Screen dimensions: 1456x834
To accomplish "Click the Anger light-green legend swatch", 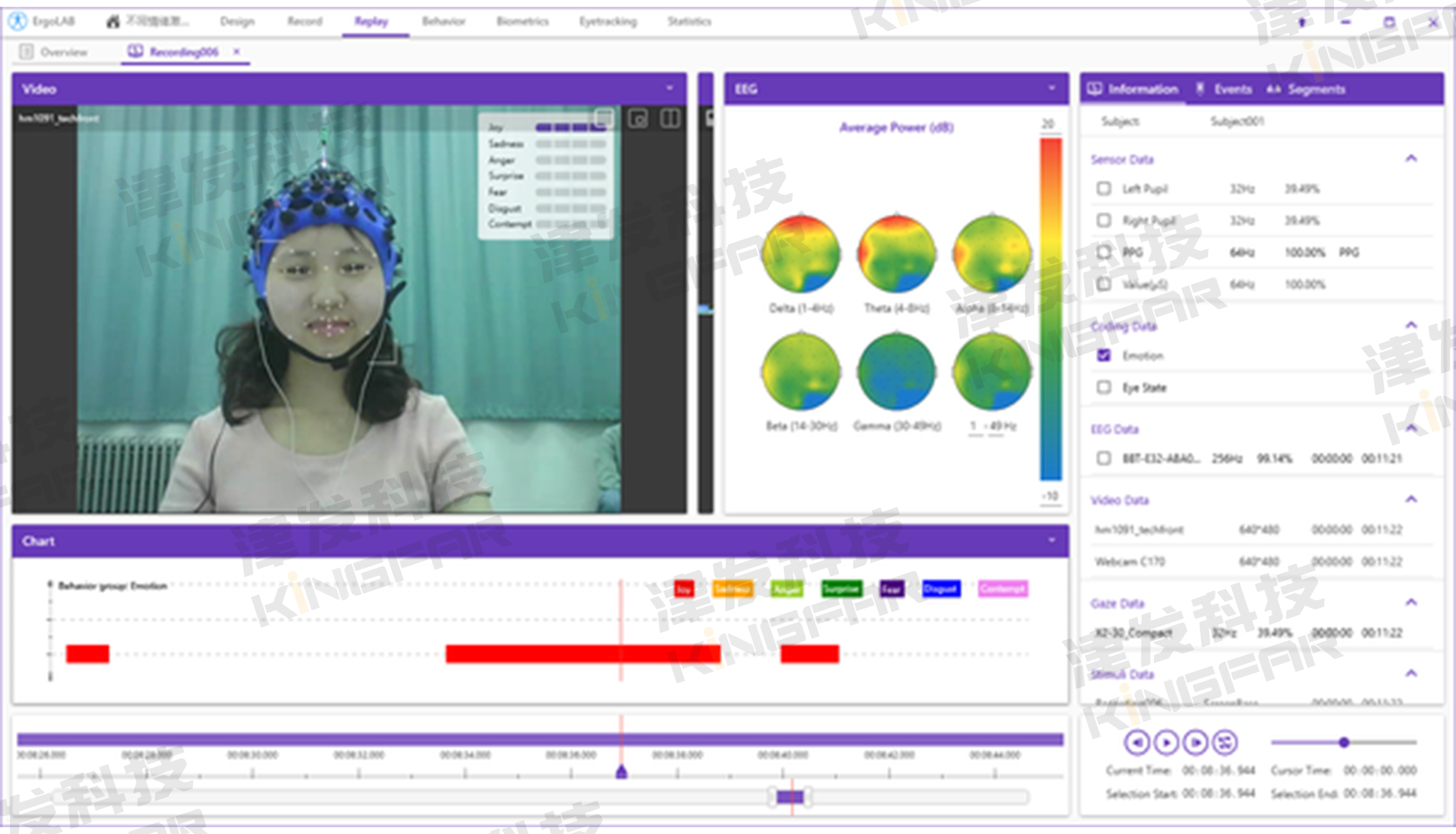I will coord(787,589).
